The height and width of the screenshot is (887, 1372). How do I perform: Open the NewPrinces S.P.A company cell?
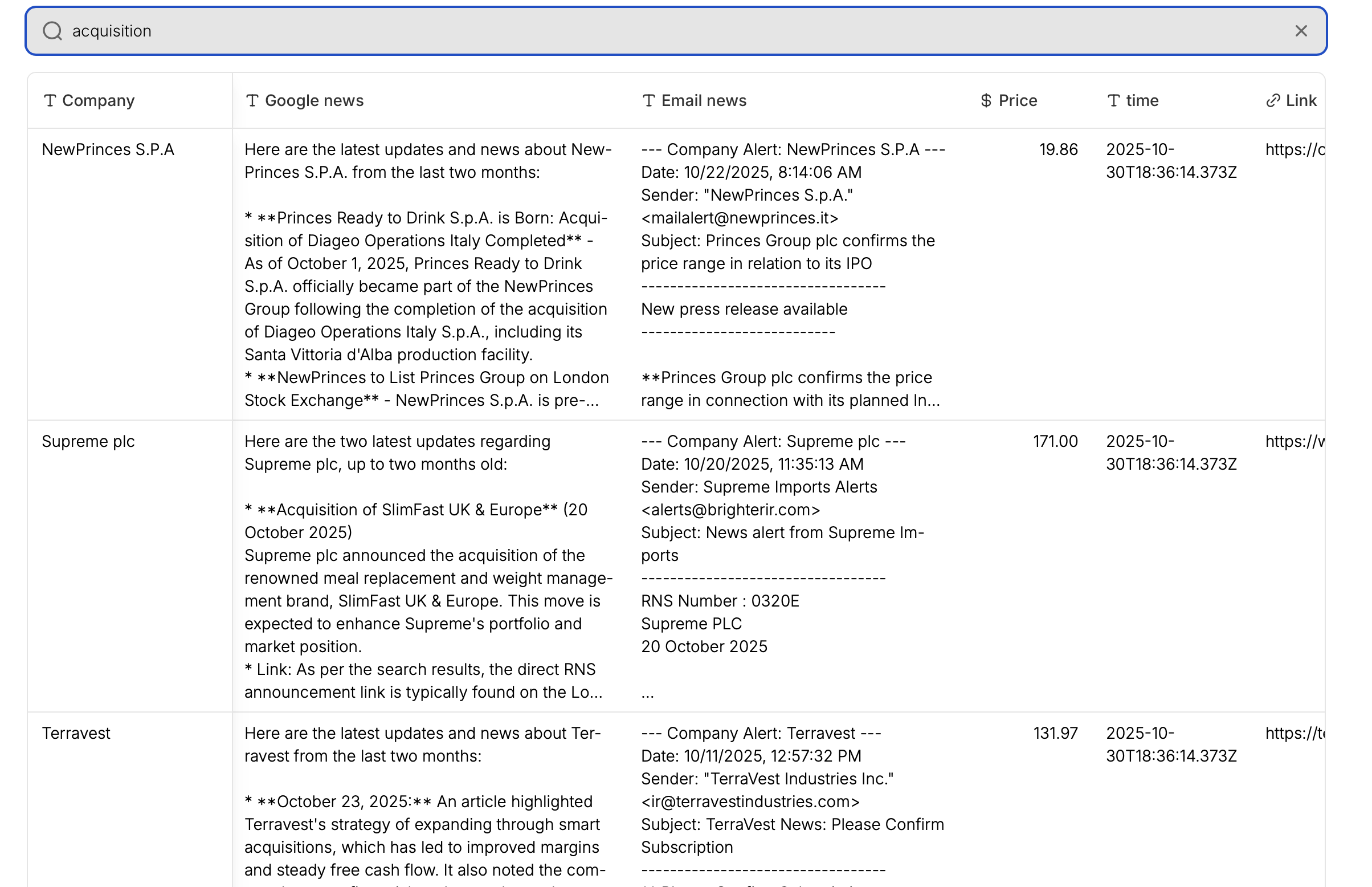(x=108, y=150)
